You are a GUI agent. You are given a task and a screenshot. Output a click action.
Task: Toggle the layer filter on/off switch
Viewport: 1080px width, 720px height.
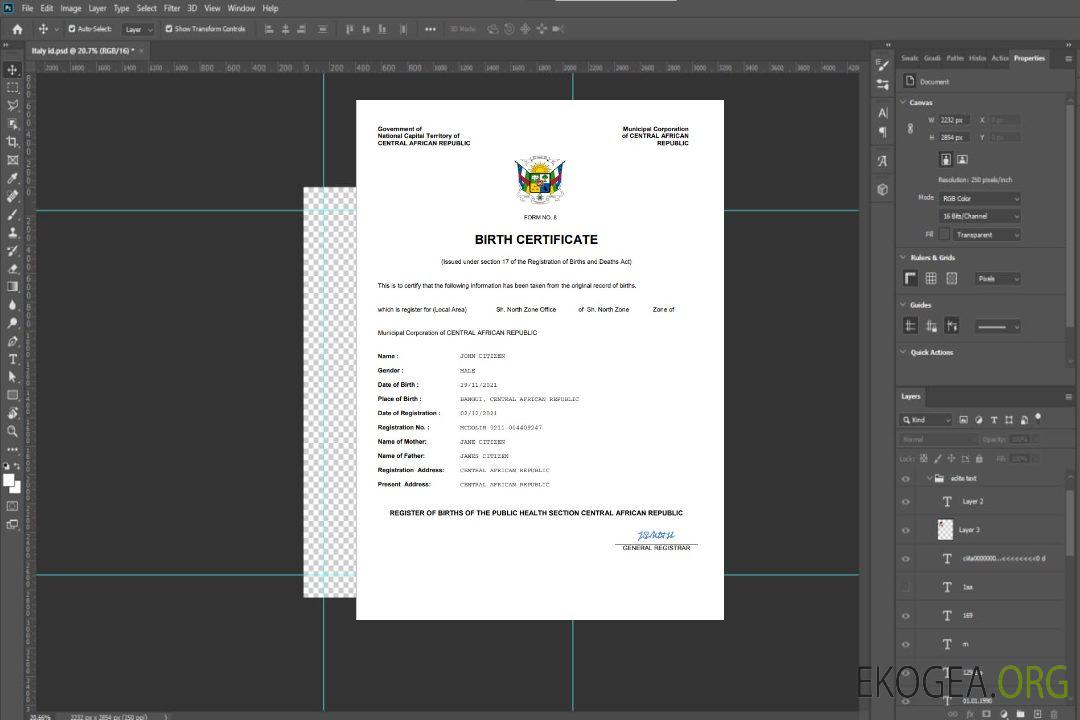pos(1038,418)
